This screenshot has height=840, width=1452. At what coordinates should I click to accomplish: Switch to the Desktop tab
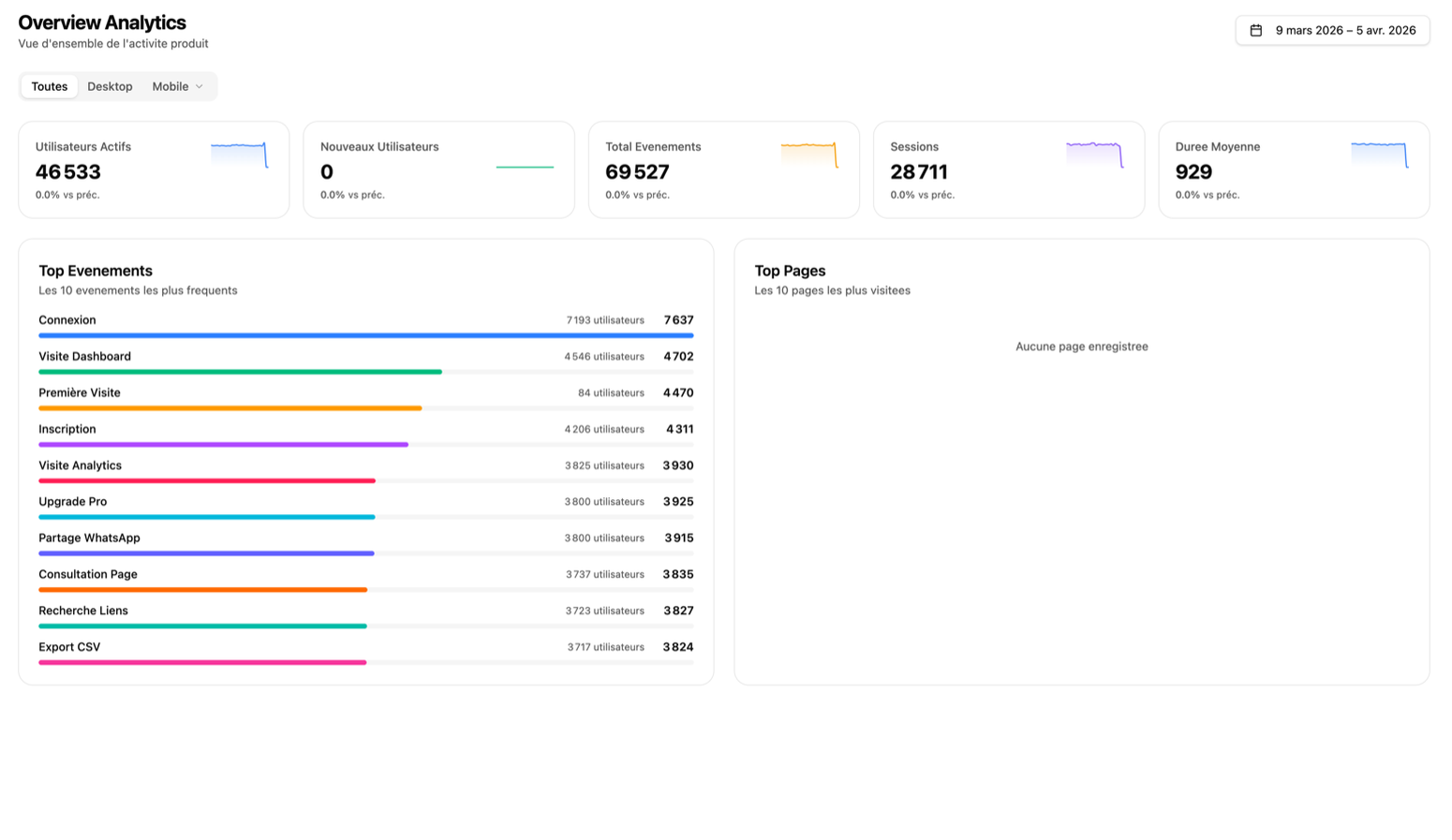[110, 86]
